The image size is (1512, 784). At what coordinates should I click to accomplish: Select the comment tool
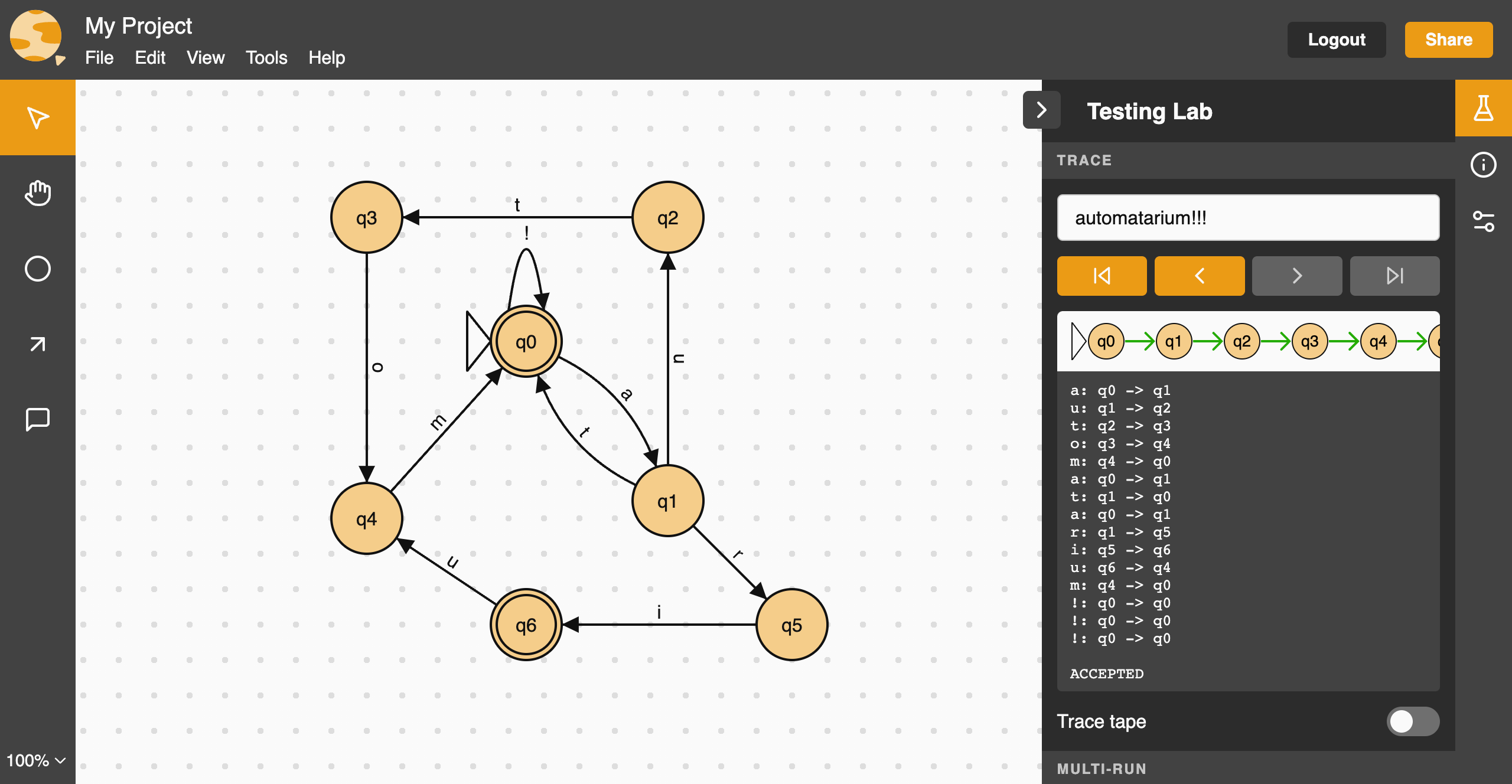coord(37,419)
